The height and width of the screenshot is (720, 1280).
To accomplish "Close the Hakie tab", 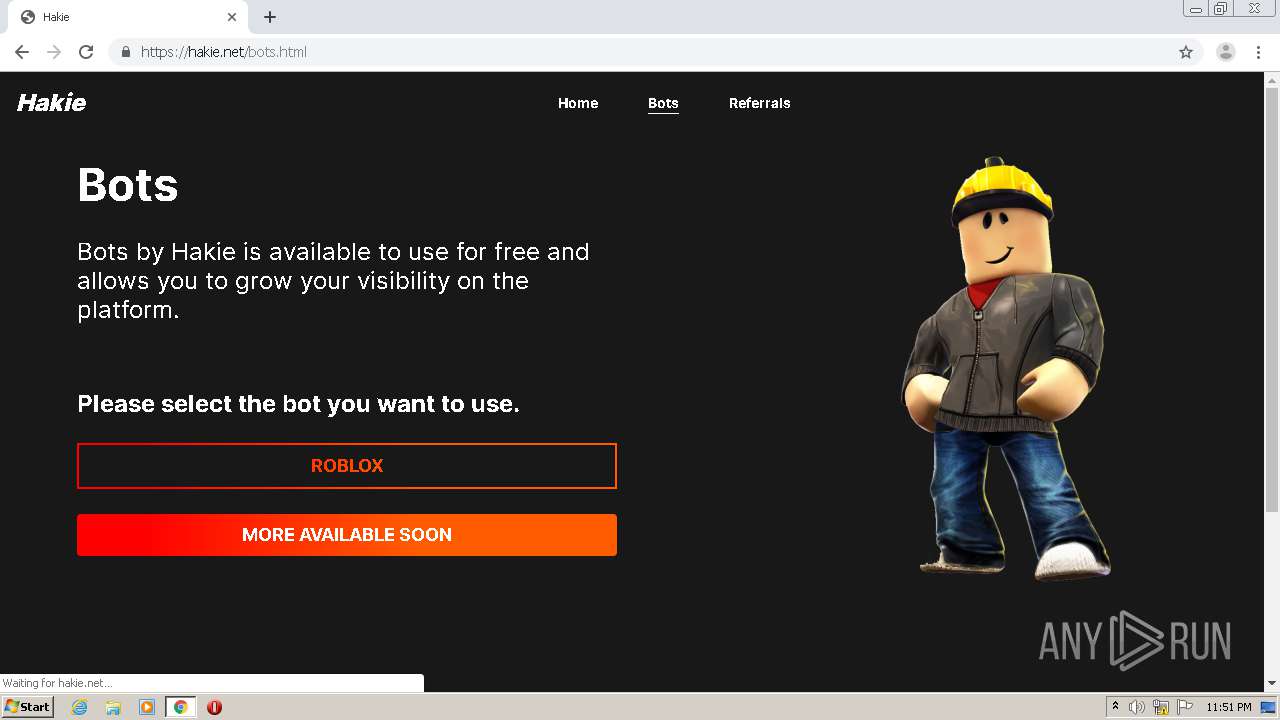I will tap(232, 17).
